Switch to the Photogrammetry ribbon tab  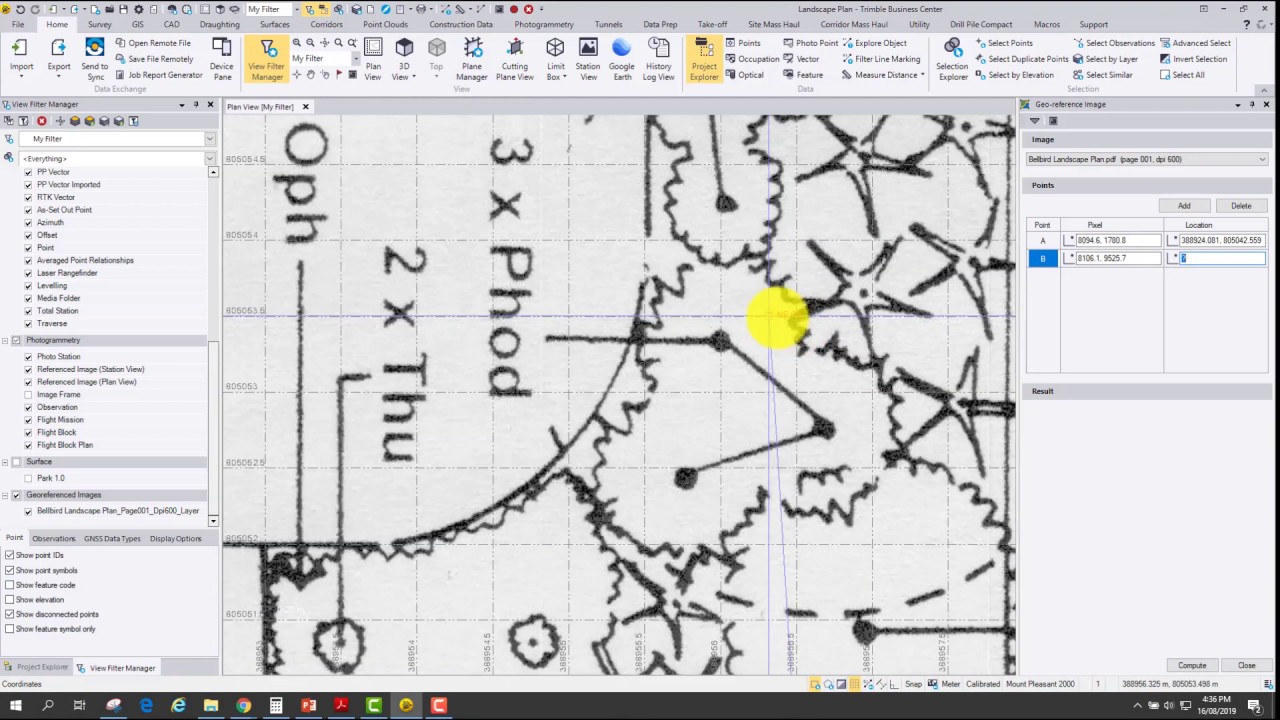[x=544, y=24]
